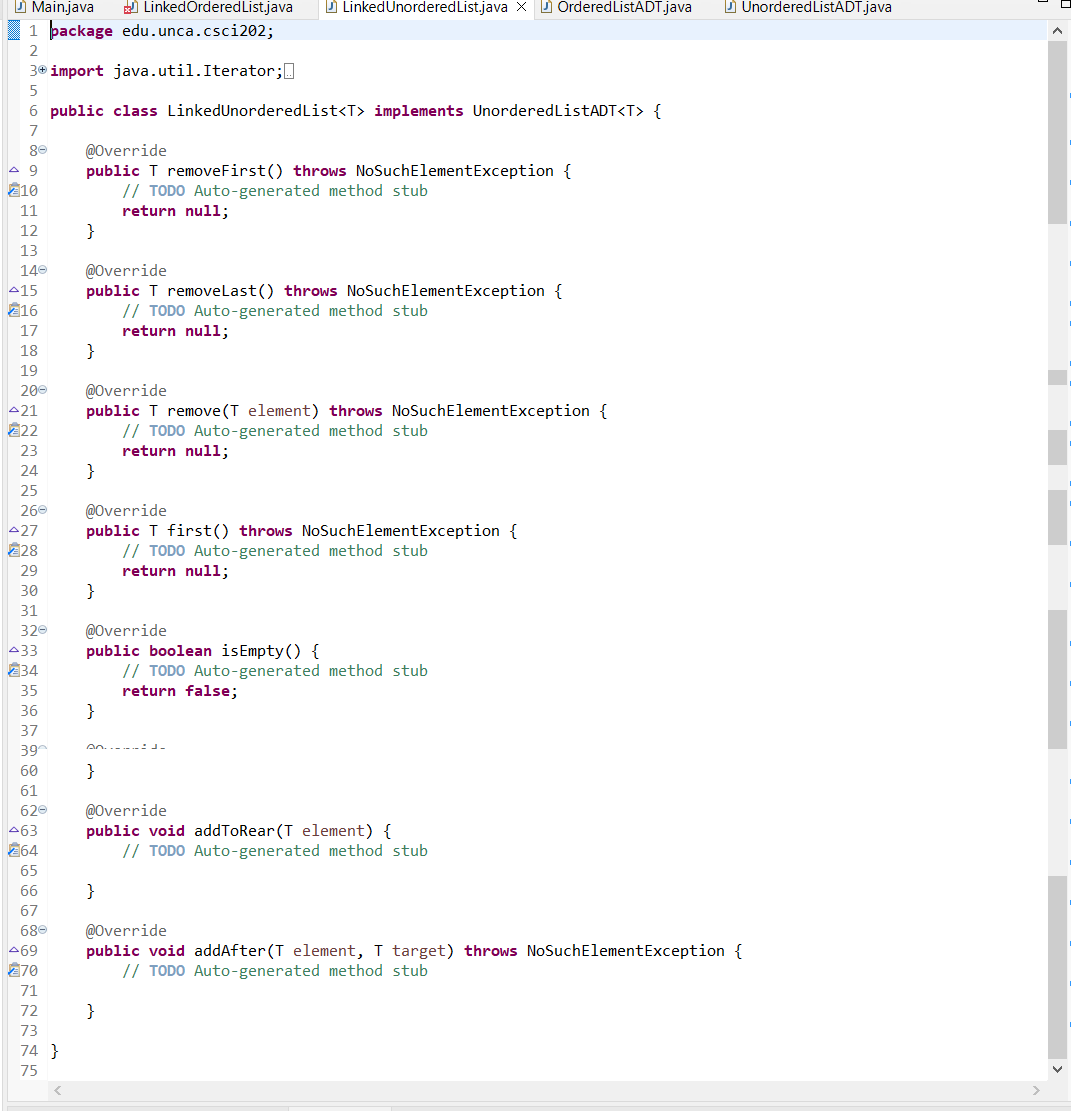Click the quick diff marker beside line 1

pyautogui.click(x=13, y=30)
